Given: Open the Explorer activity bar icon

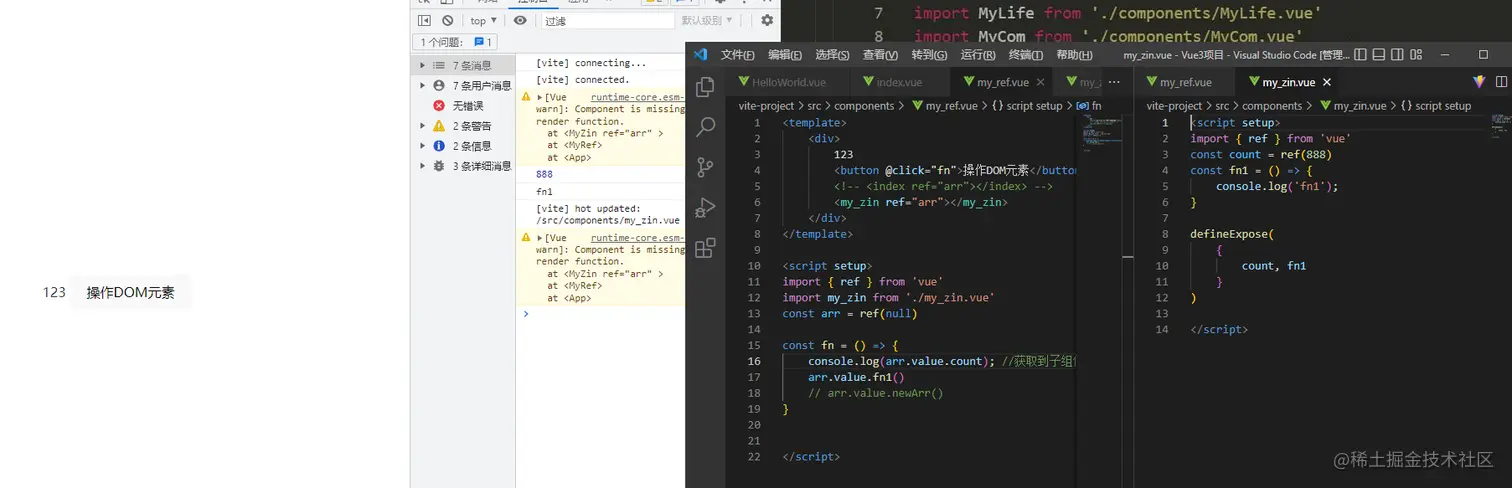Looking at the screenshot, I should [706, 87].
